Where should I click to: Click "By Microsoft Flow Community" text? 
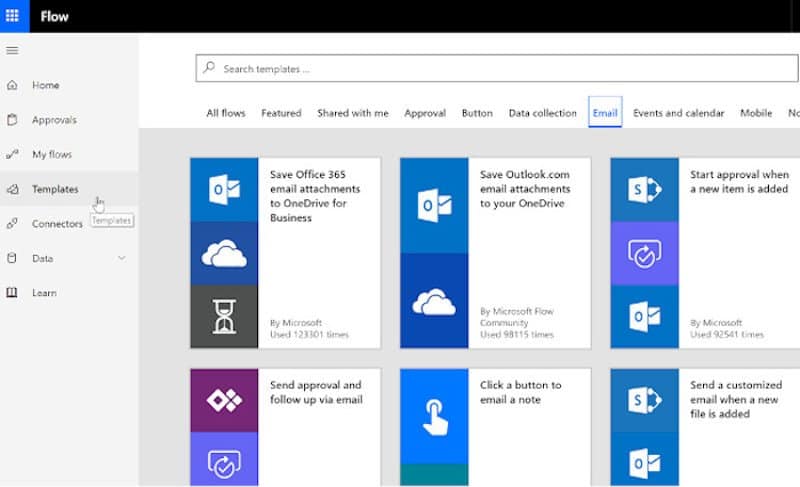click(516, 317)
